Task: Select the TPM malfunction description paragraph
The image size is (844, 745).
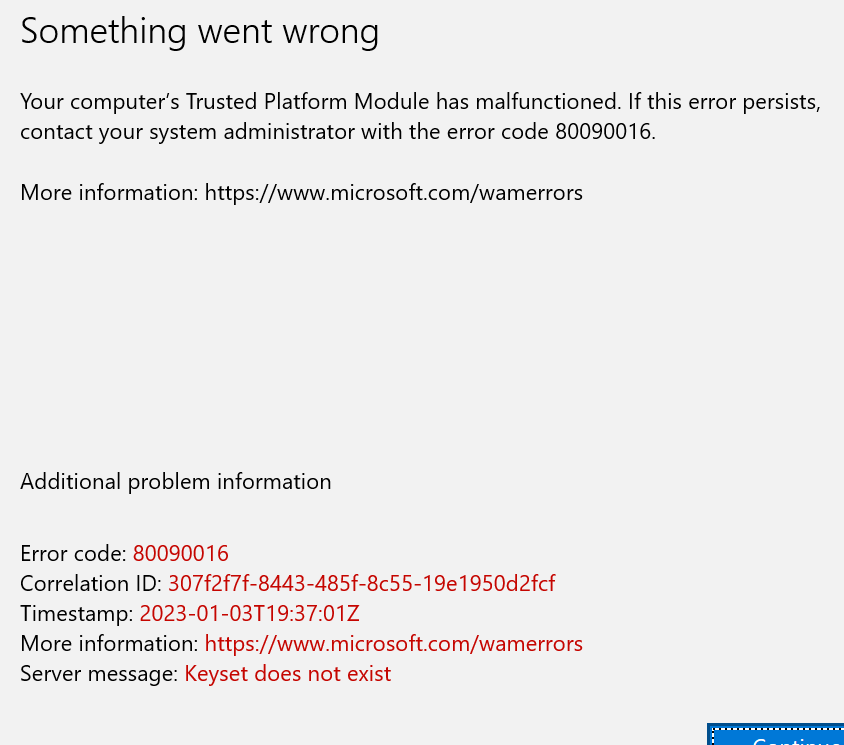Action: click(420, 114)
